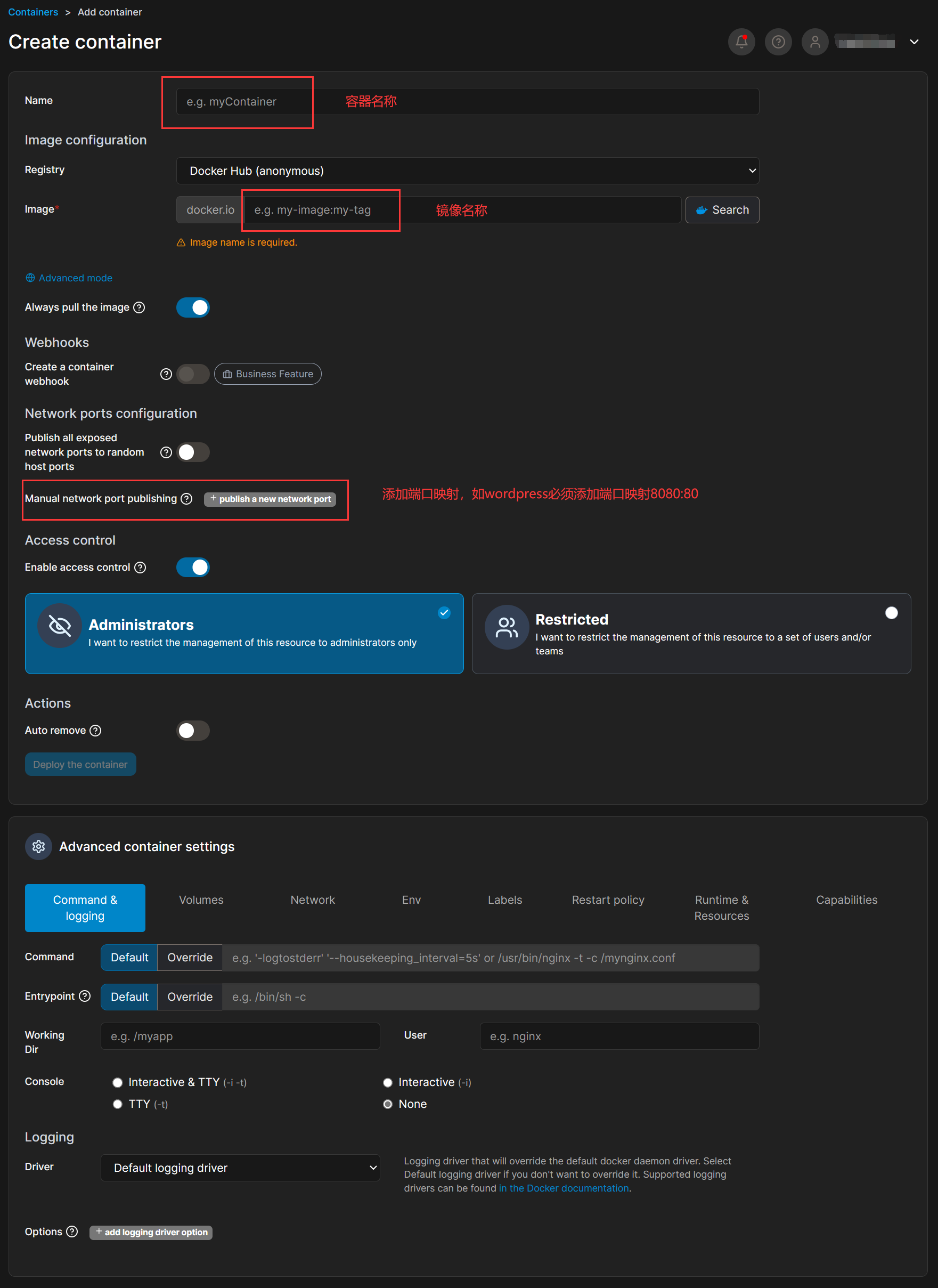Image resolution: width=938 pixels, height=1288 pixels.
Task: Focus the container Name input field
Action: [x=468, y=102]
